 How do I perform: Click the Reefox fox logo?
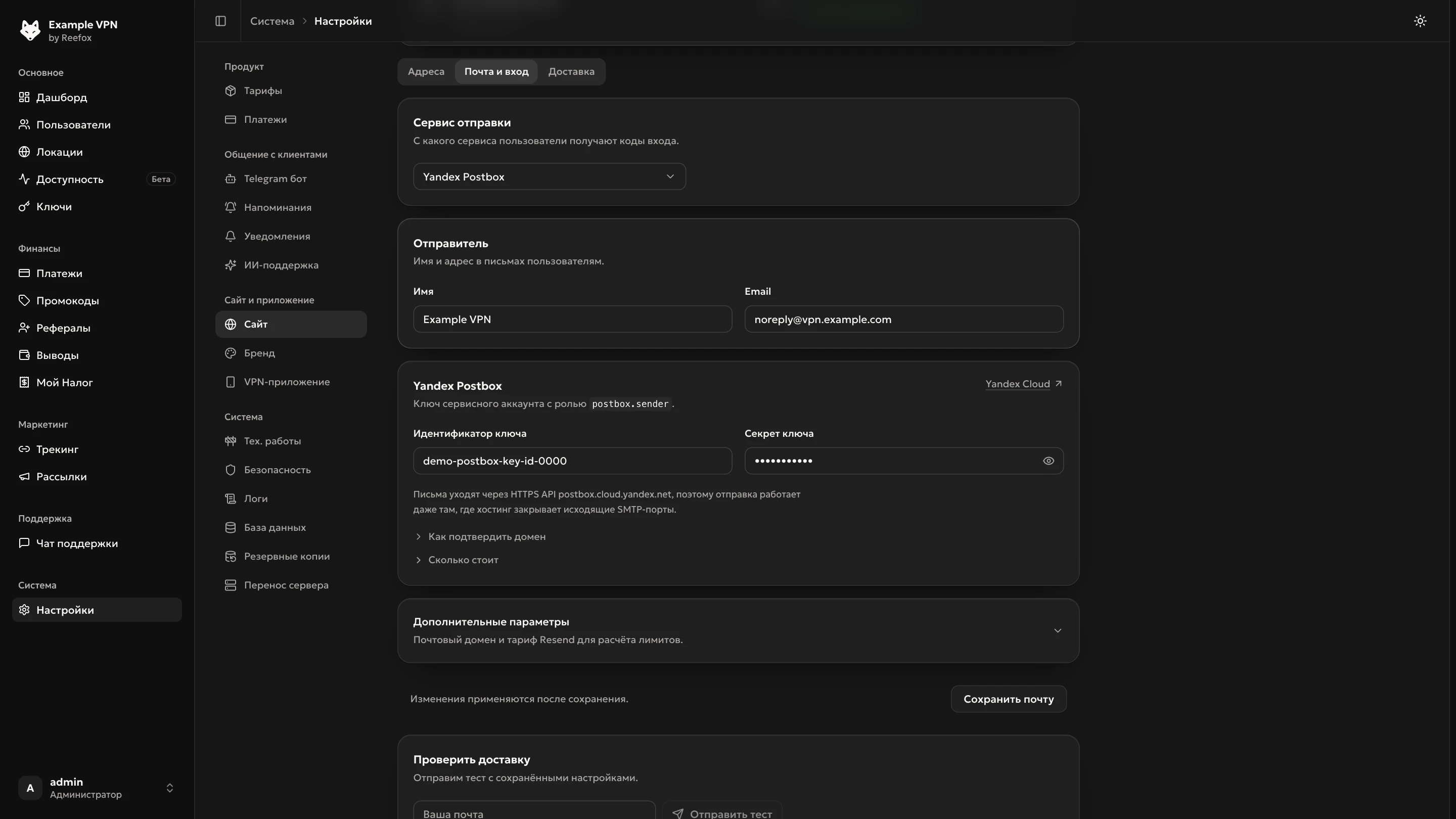point(30,30)
